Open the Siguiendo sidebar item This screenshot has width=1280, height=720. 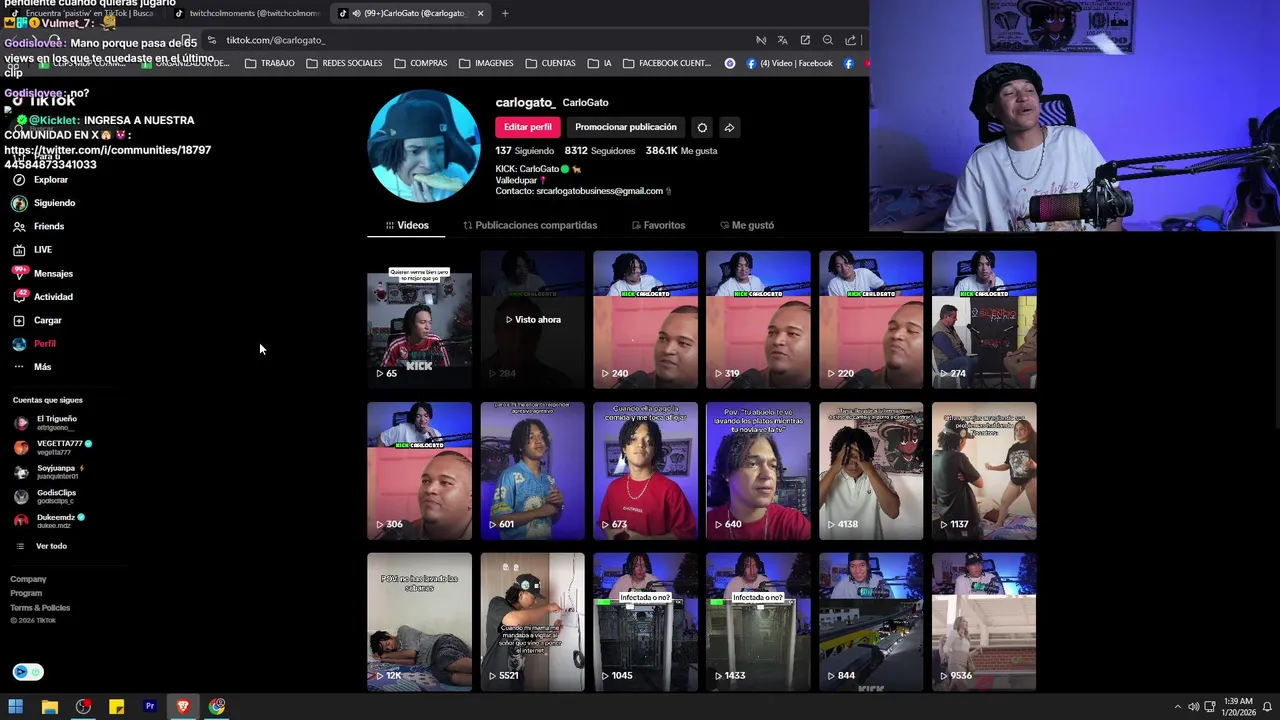pos(54,203)
